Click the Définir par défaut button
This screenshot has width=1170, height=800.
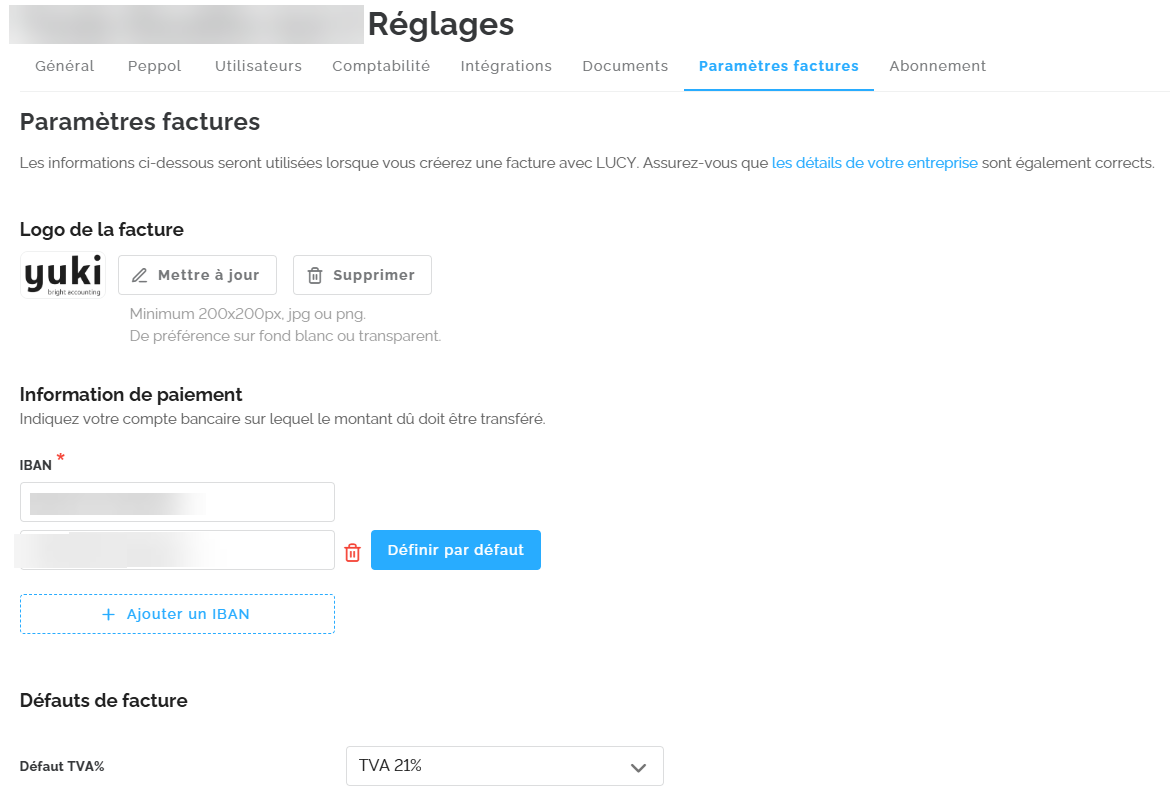456,550
